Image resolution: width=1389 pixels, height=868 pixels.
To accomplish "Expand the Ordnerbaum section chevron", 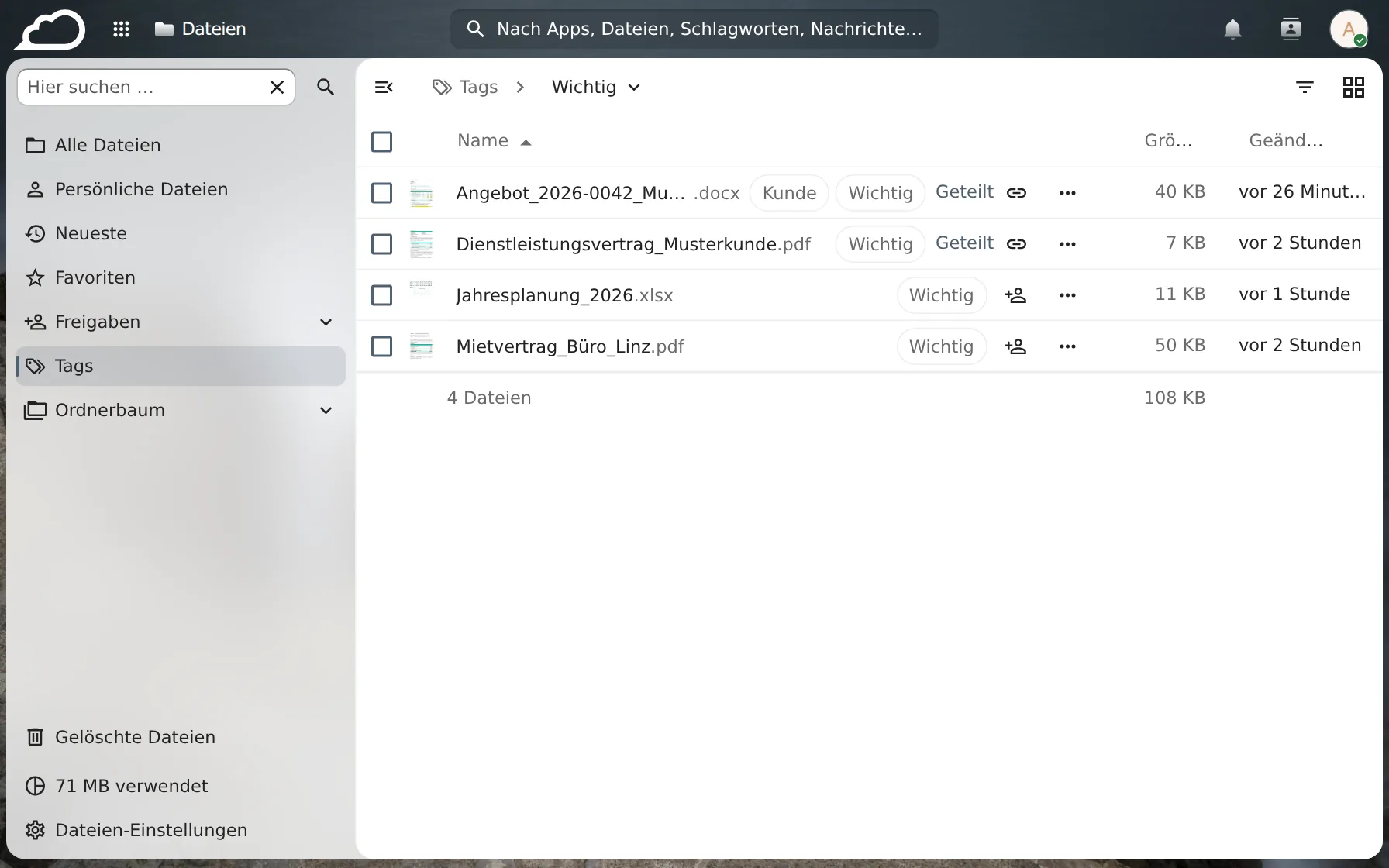I will pos(326,411).
